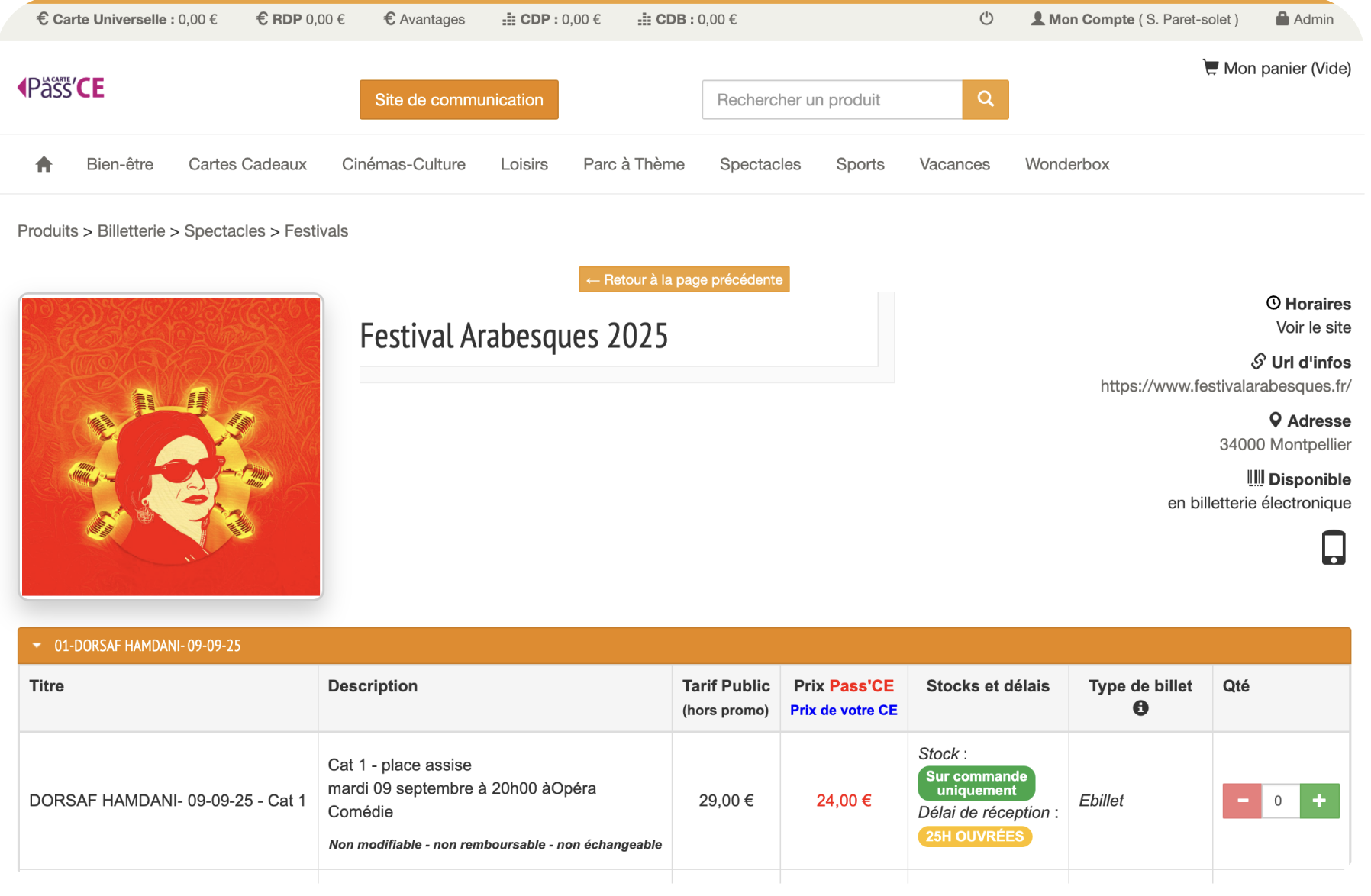Click the Billetterie breadcrumb

point(131,230)
